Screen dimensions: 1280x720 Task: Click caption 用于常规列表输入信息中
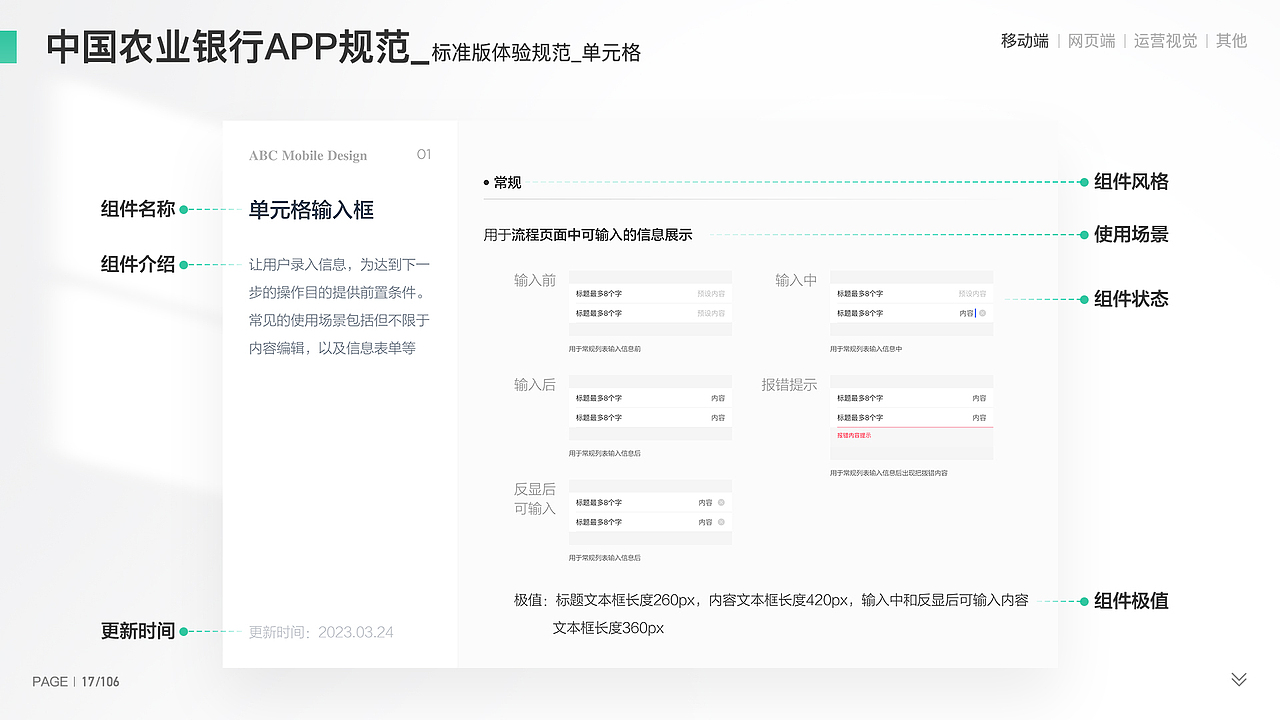pos(866,349)
